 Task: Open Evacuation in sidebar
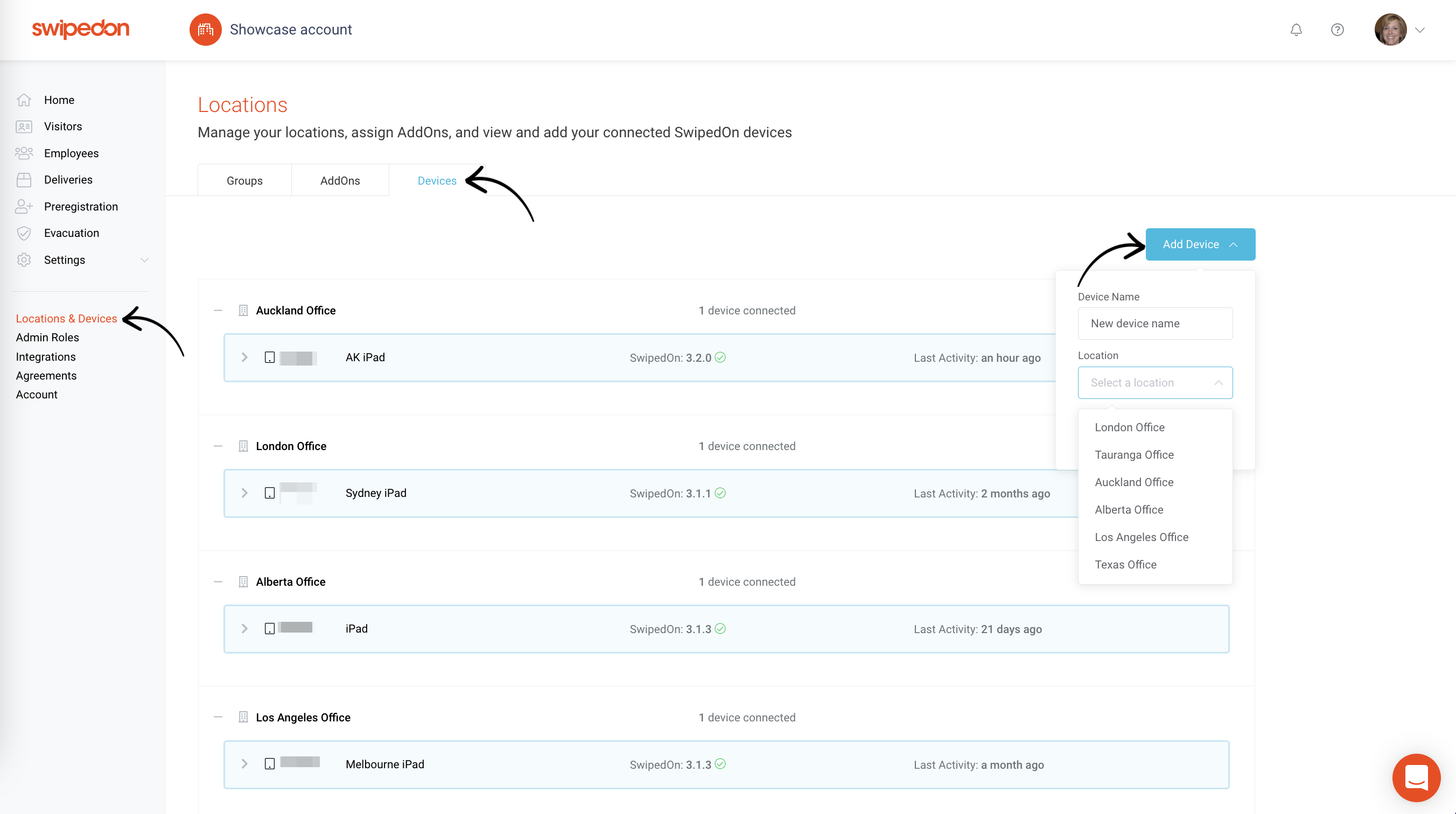(71, 233)
